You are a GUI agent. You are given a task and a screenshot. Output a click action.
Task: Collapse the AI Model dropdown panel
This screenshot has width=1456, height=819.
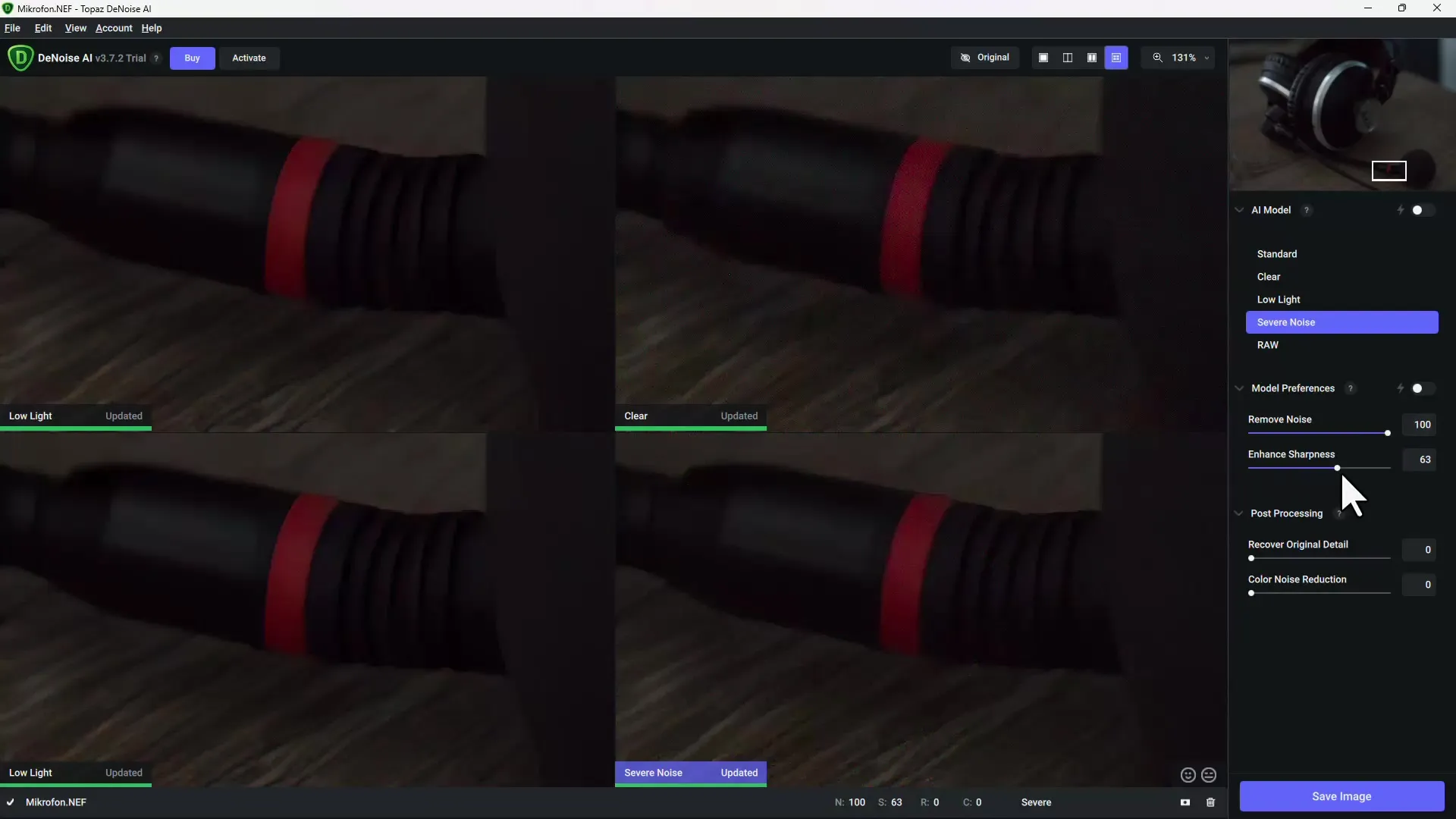1239,210
